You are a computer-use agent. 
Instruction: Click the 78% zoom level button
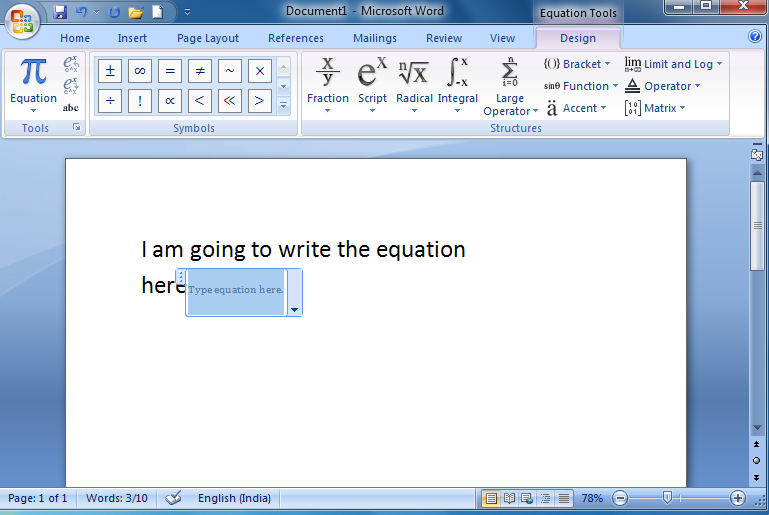click(592, 498)
